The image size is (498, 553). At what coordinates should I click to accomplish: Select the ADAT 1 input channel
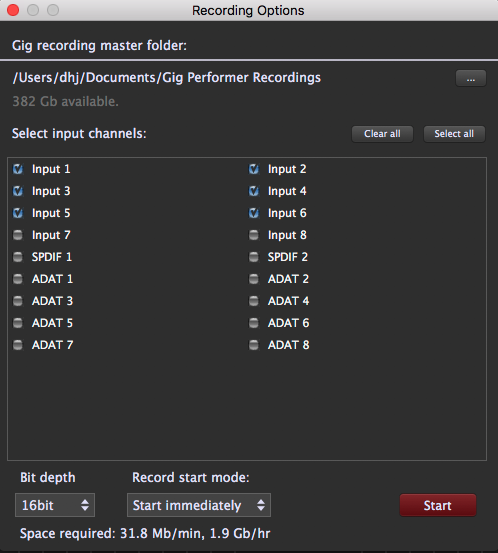click(x=18, y=279)
